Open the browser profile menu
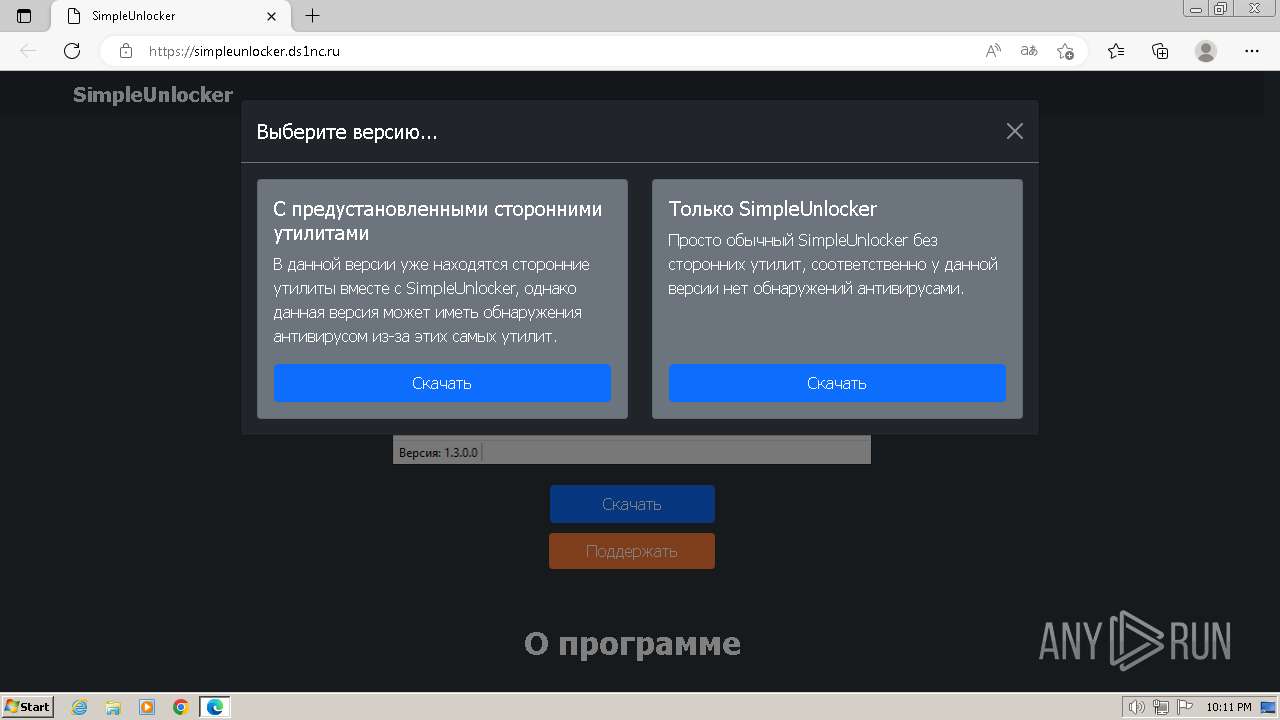This screenshot has height=720, width=1280. pos(1206,51)
